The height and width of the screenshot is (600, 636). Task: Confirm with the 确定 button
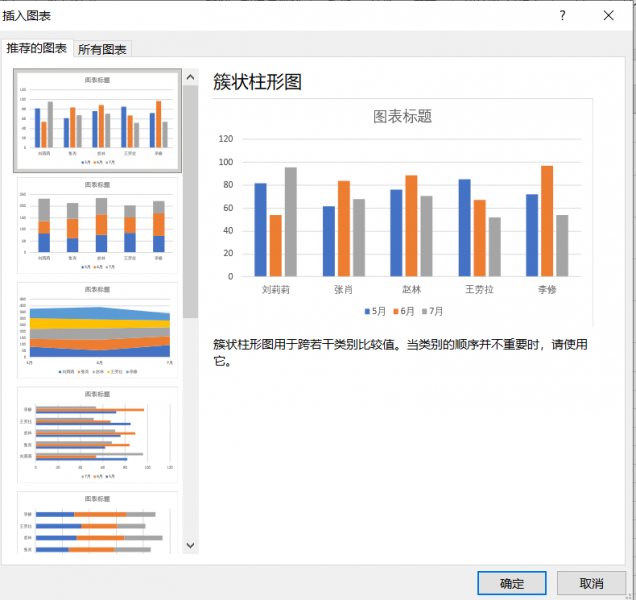coord(511,583)
